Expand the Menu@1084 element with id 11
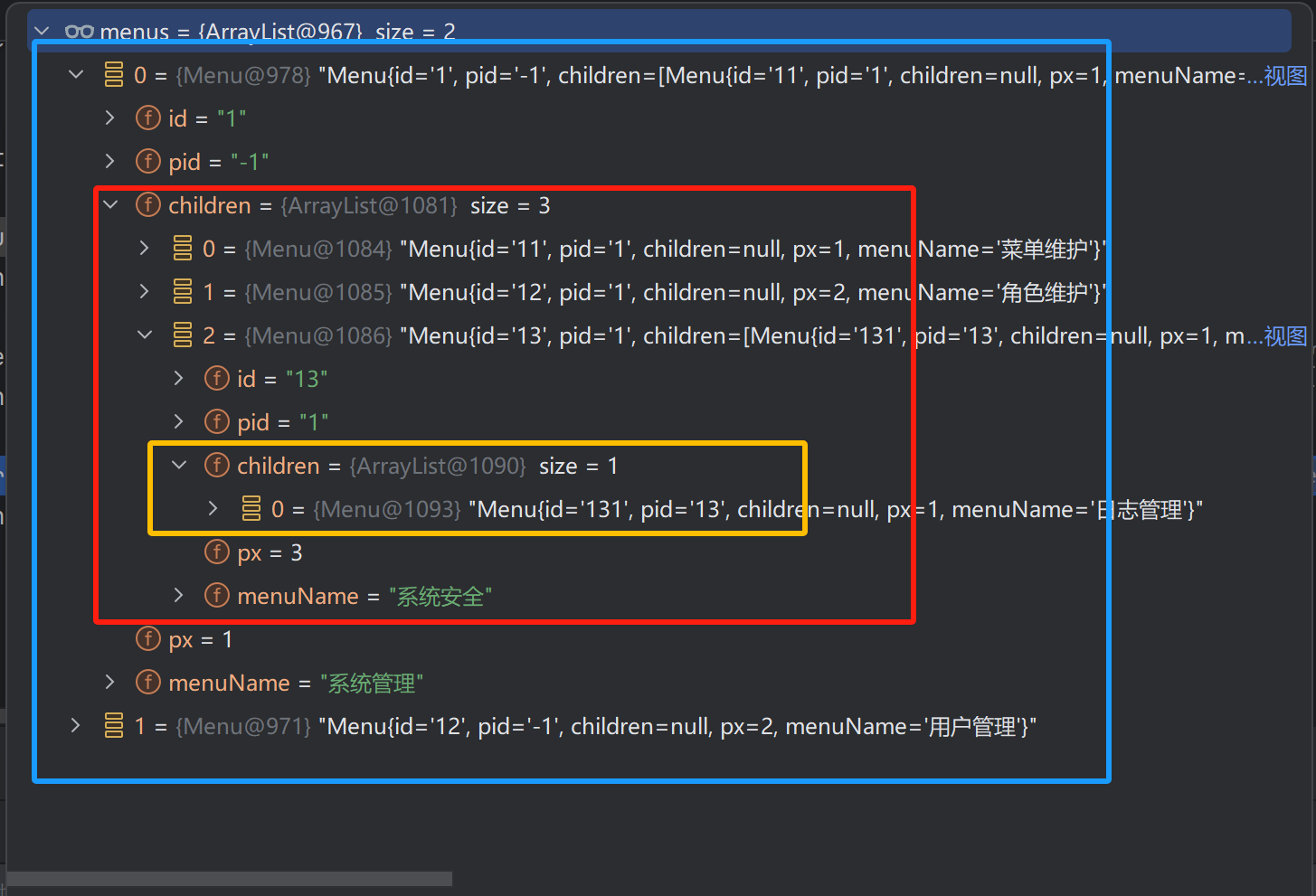This screenshot has height=896, width=1316. tap(145, 249)
